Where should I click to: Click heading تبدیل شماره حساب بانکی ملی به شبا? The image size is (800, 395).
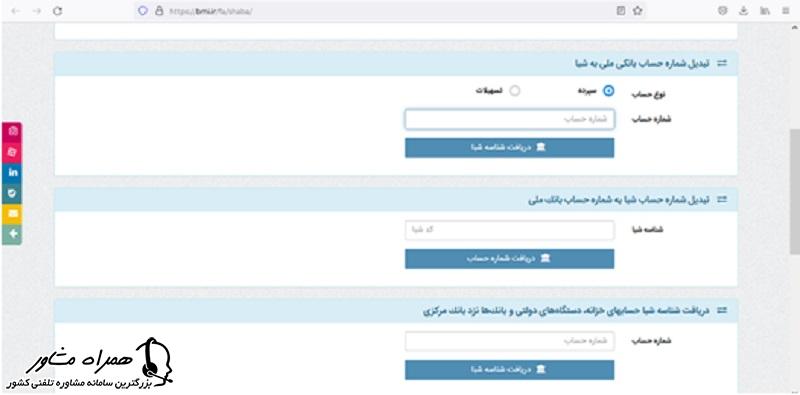pyautogui.click(x=641, y=64)
